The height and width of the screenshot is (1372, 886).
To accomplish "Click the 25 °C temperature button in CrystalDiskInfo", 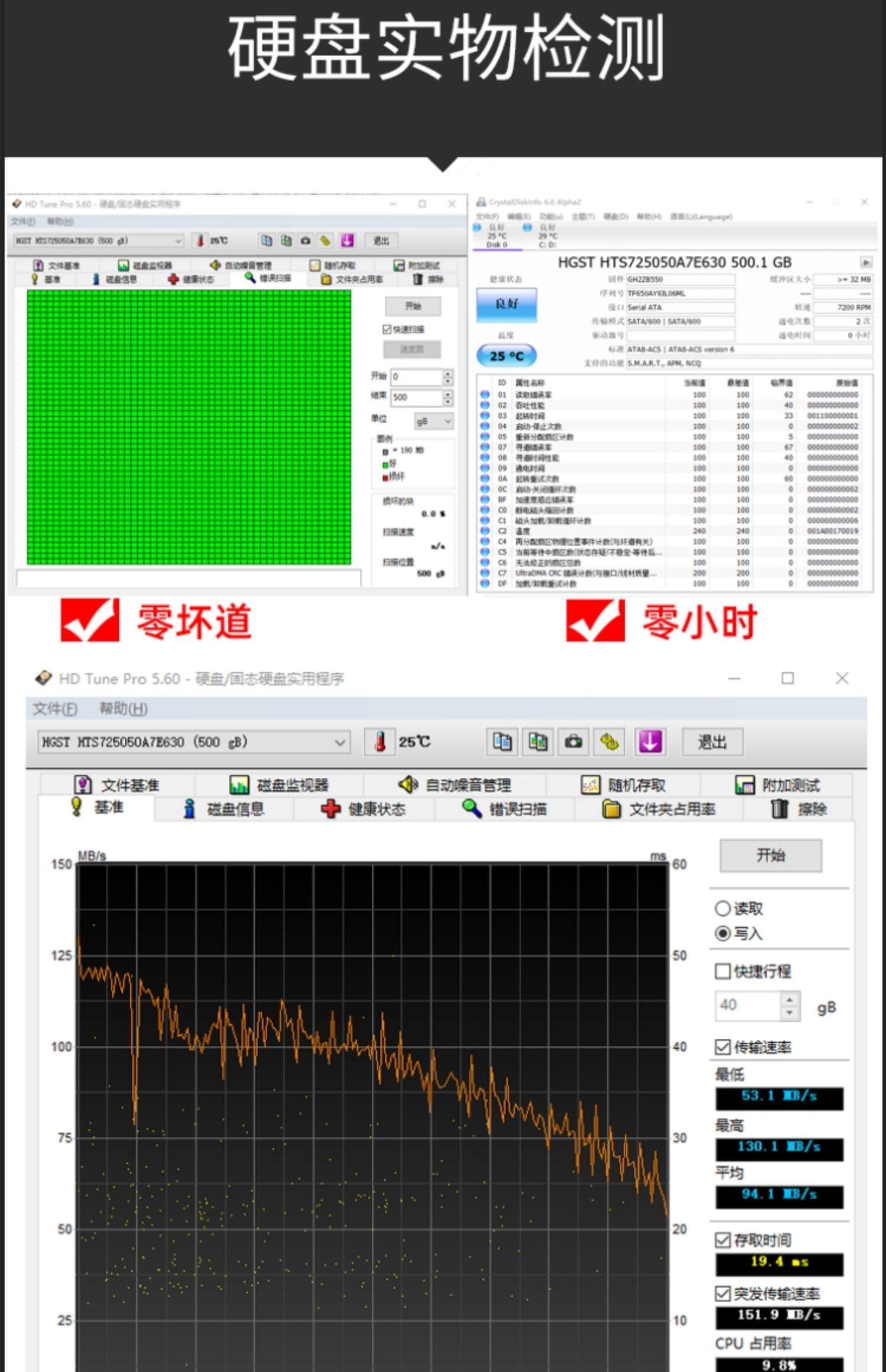I will [507, 356].
